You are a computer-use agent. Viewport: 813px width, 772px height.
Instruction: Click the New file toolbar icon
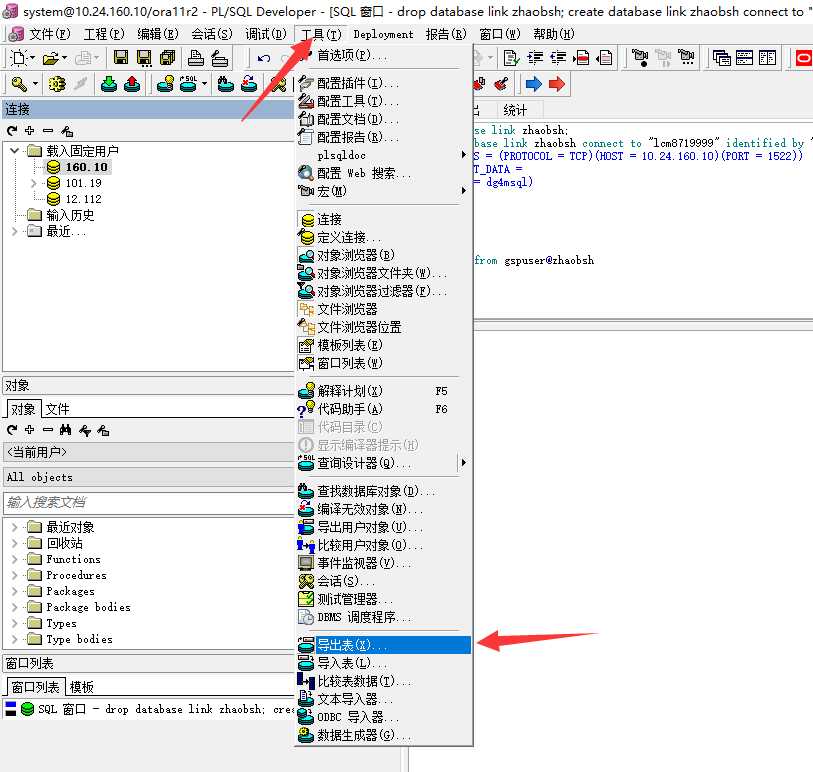[x=19, y=58]
